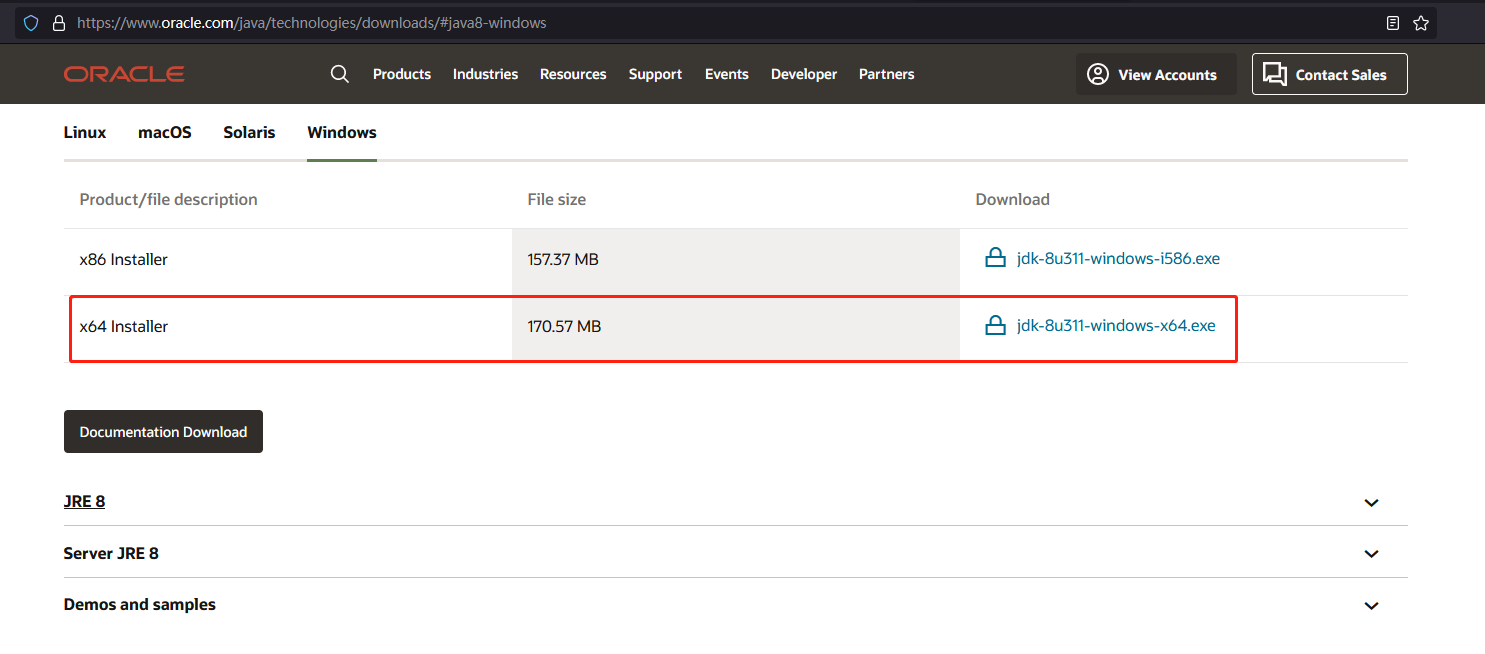Click the Product/file description column header

point(168,199)
